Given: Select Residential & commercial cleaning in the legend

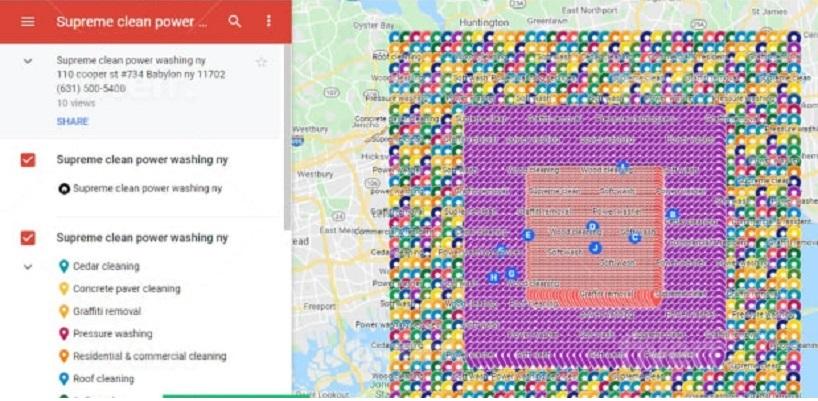Looking at the screenshot, I should (150, 356).
